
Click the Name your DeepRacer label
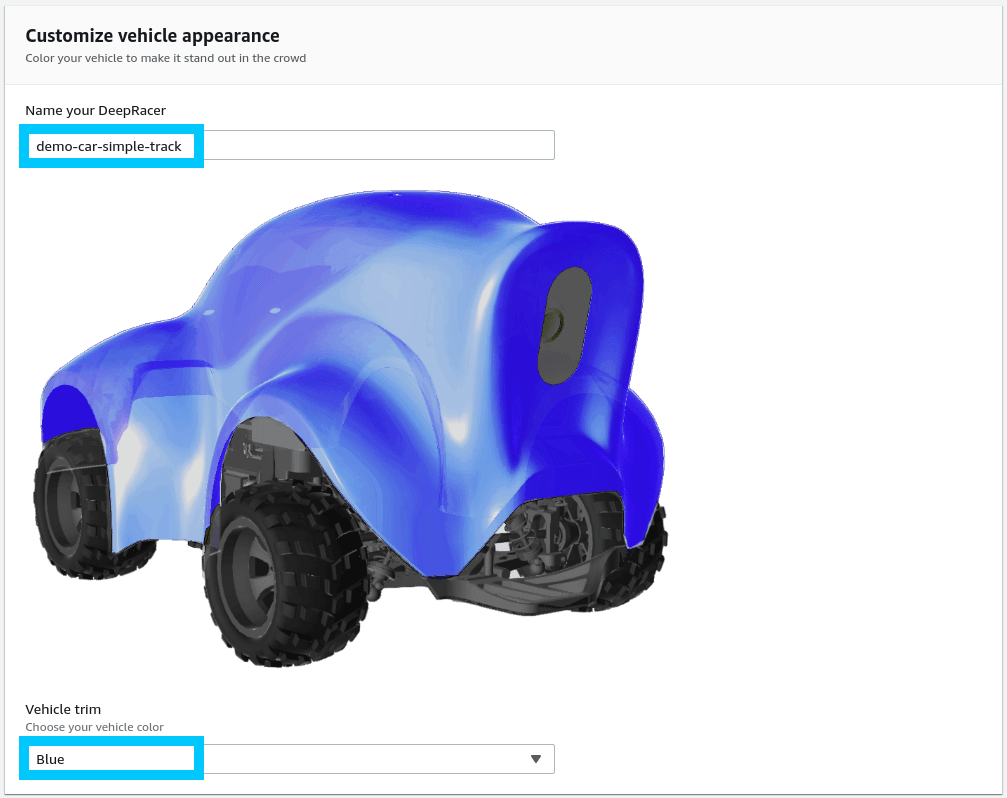(x=95, y=110)
